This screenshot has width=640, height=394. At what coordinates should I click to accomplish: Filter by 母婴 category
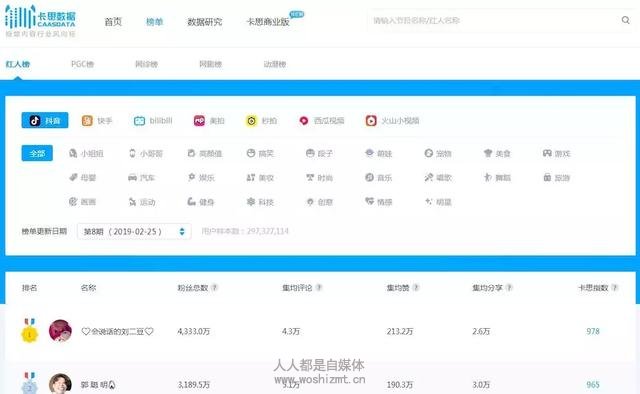pos(82,178)
